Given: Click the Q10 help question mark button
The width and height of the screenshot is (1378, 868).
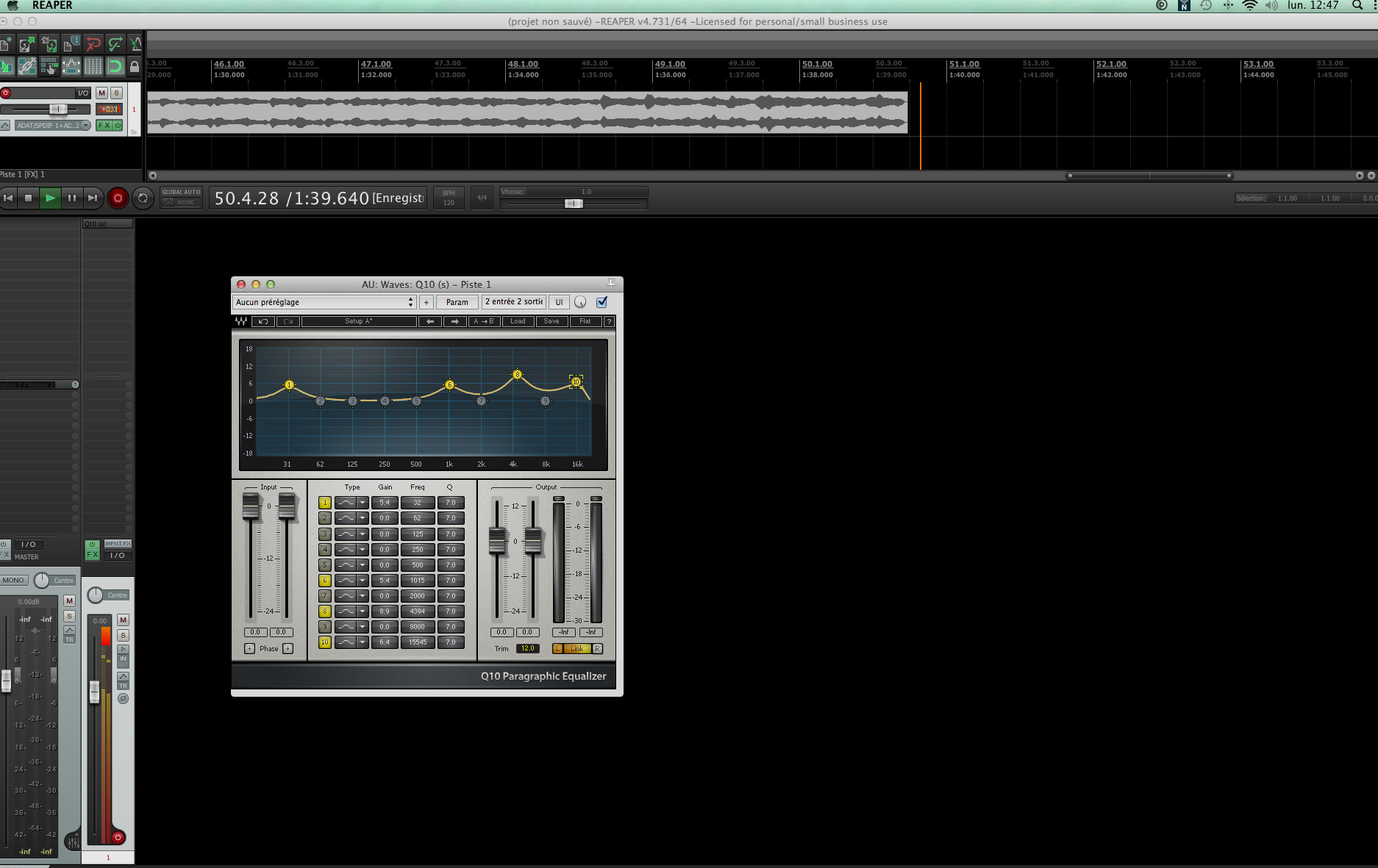Looking at the screenshot, I should pyautogui.click(x=609, y=321).
